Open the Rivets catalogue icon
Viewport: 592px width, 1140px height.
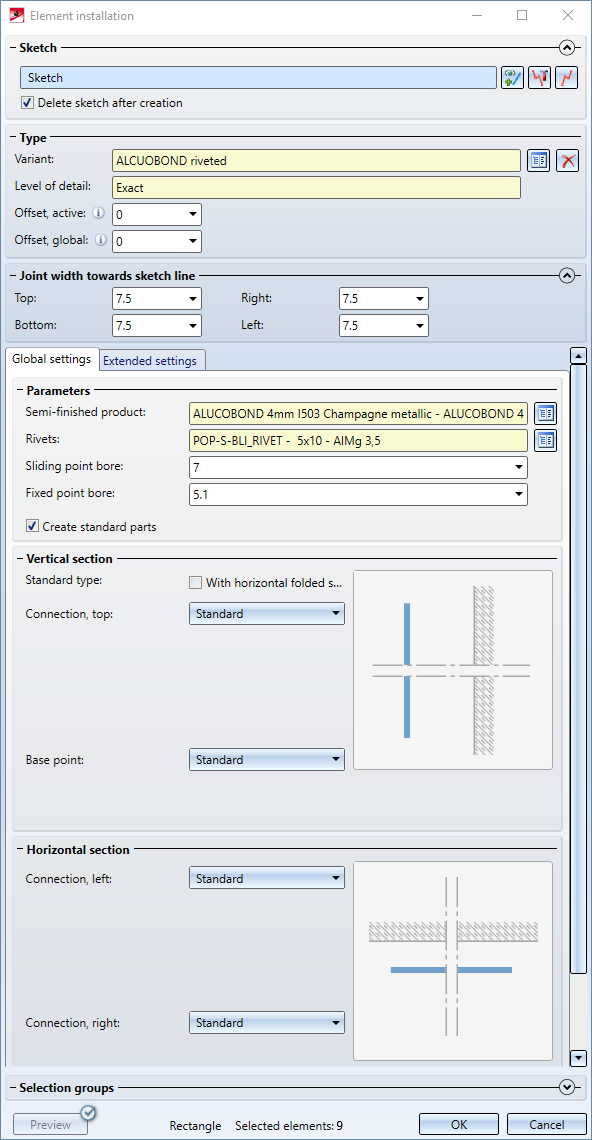(545, 440)
